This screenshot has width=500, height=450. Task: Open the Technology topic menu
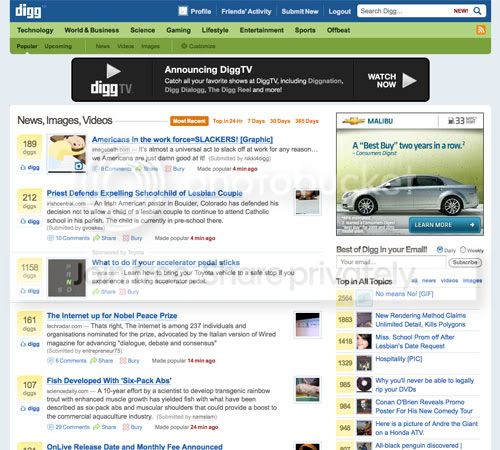[35, 30]
